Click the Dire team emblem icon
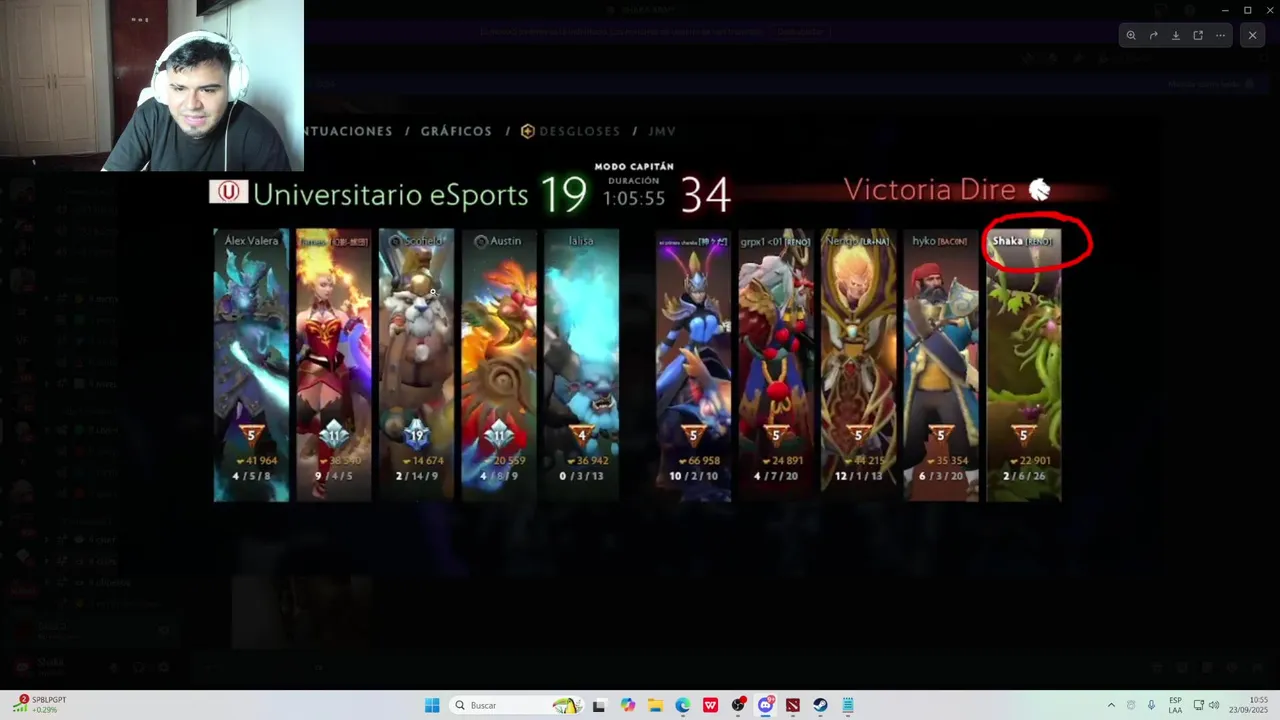This screenshot has height=720, width=1280. pyautogui.click(x=1040, y=190)
